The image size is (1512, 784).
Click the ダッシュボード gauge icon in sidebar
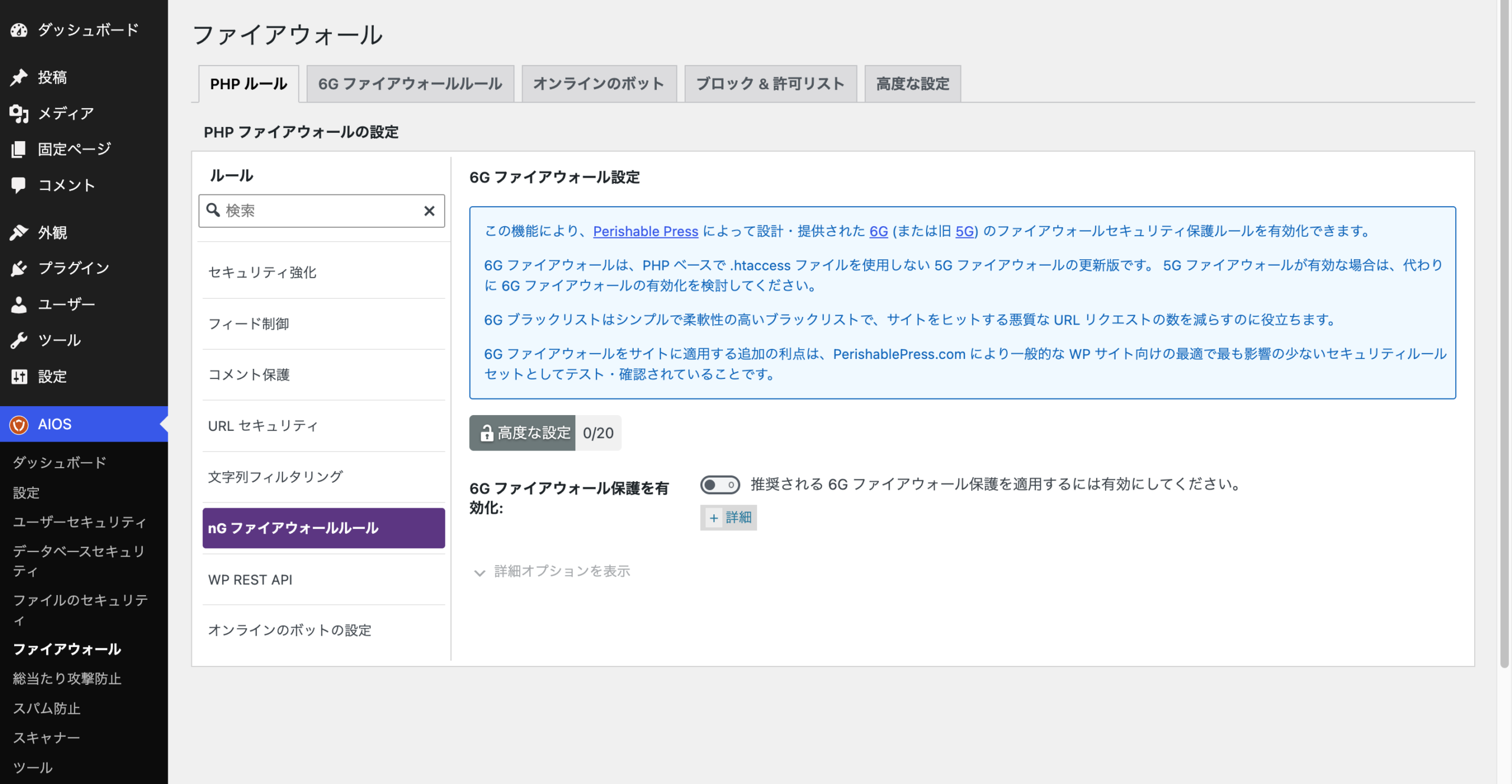[19, 30]
